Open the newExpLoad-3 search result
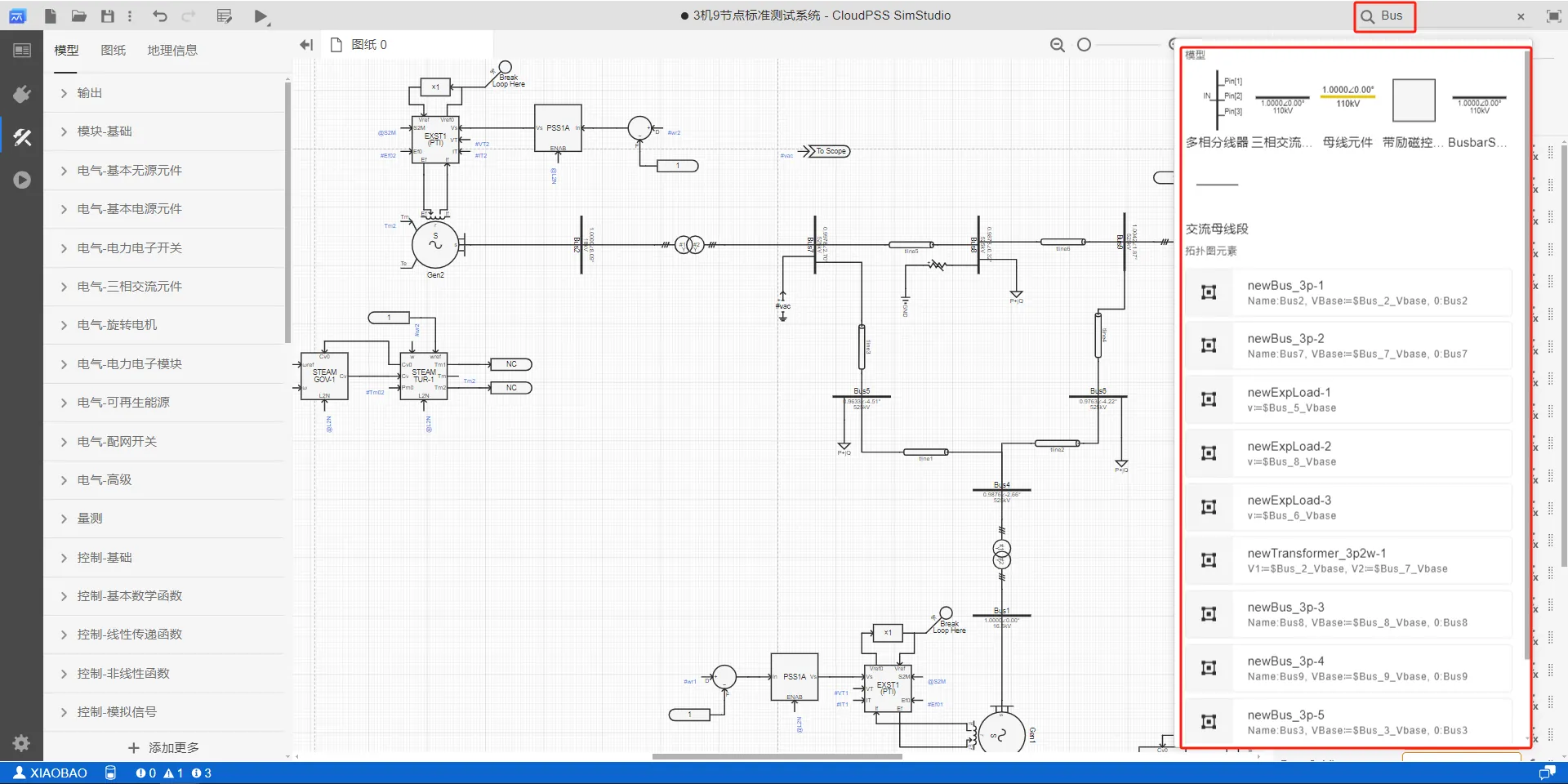The height and width of the screenshot is (784, 1568). 1349,507
